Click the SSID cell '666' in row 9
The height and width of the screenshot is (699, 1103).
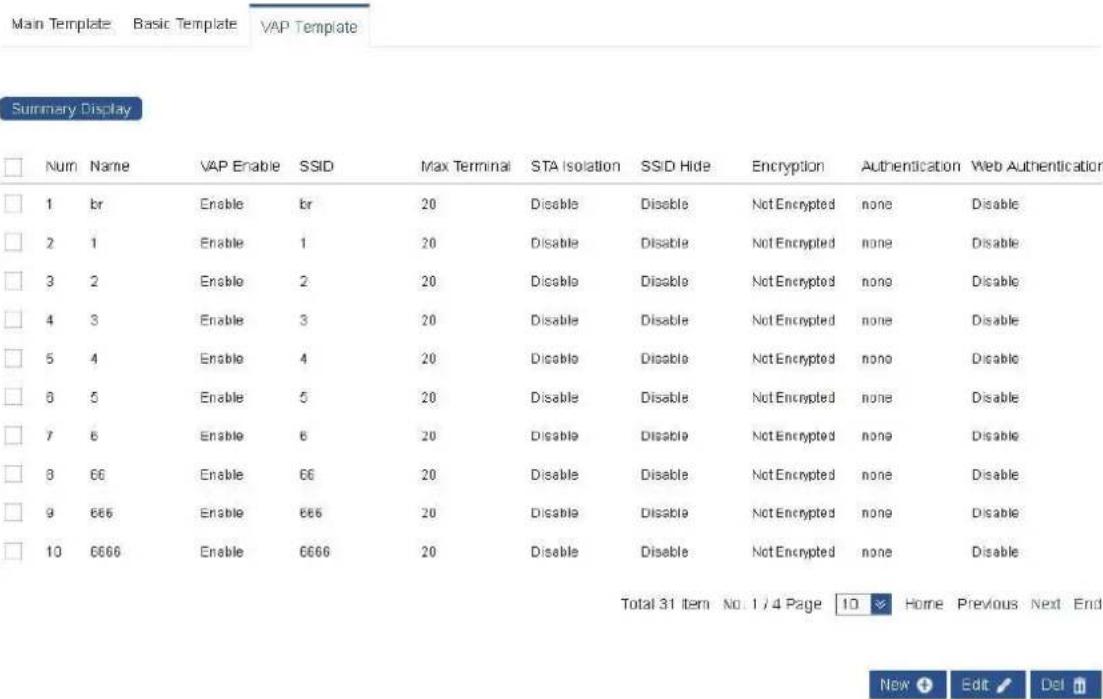point(310,513)
